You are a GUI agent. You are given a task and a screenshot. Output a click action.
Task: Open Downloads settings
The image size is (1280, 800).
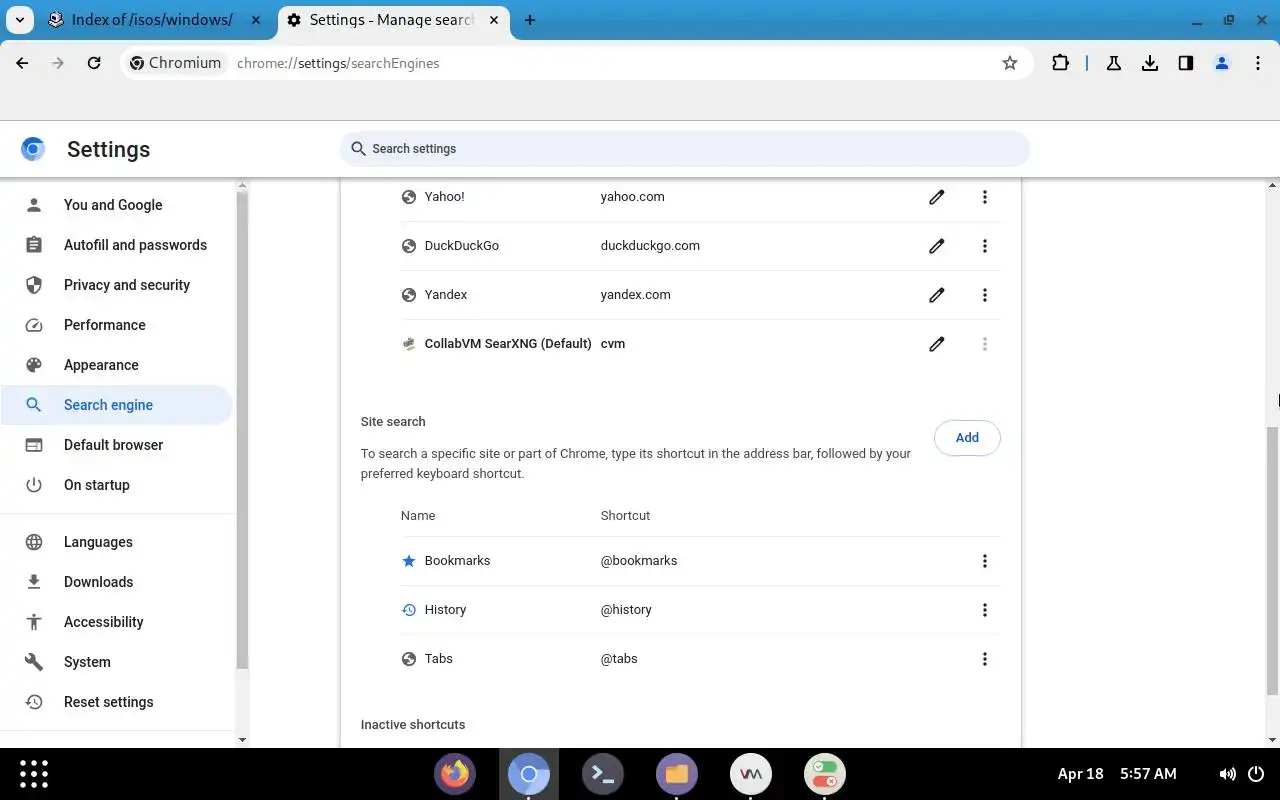117,582
